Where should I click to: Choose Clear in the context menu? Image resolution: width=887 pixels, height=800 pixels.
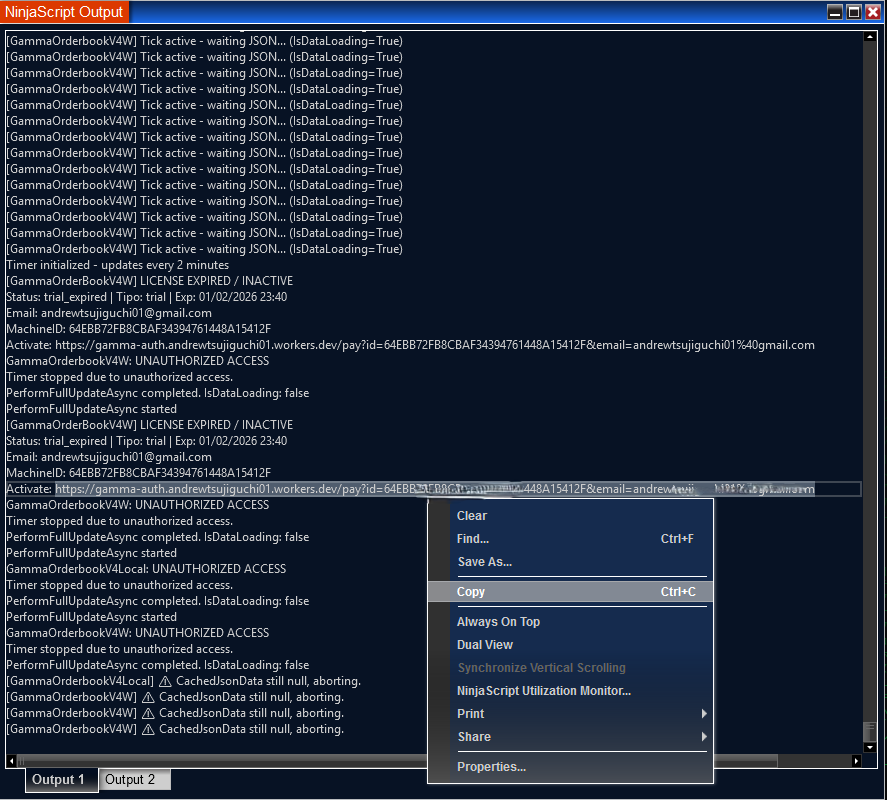472,516
